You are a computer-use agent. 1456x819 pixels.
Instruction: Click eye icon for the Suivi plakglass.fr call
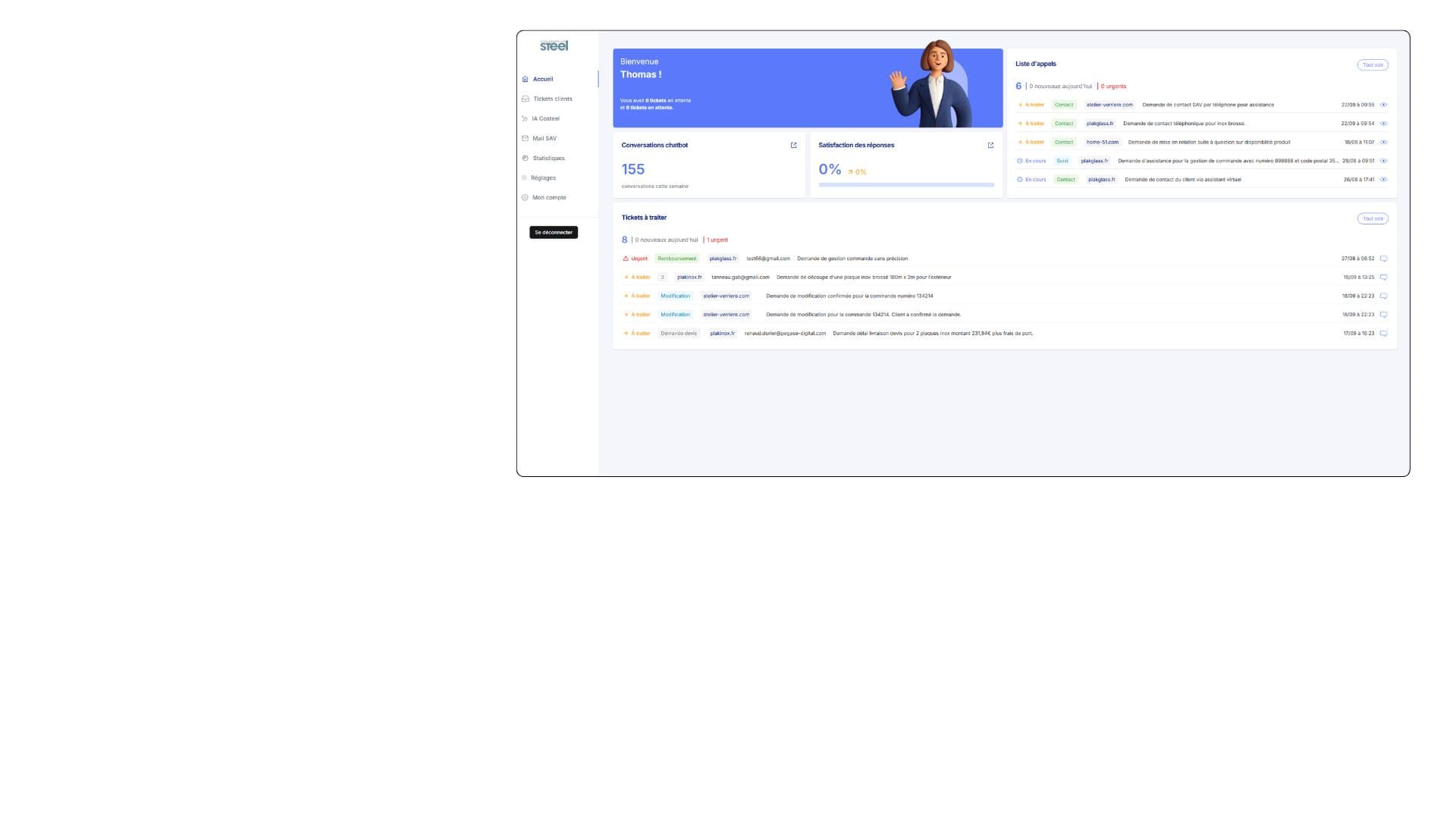[x=1383, y=161]
